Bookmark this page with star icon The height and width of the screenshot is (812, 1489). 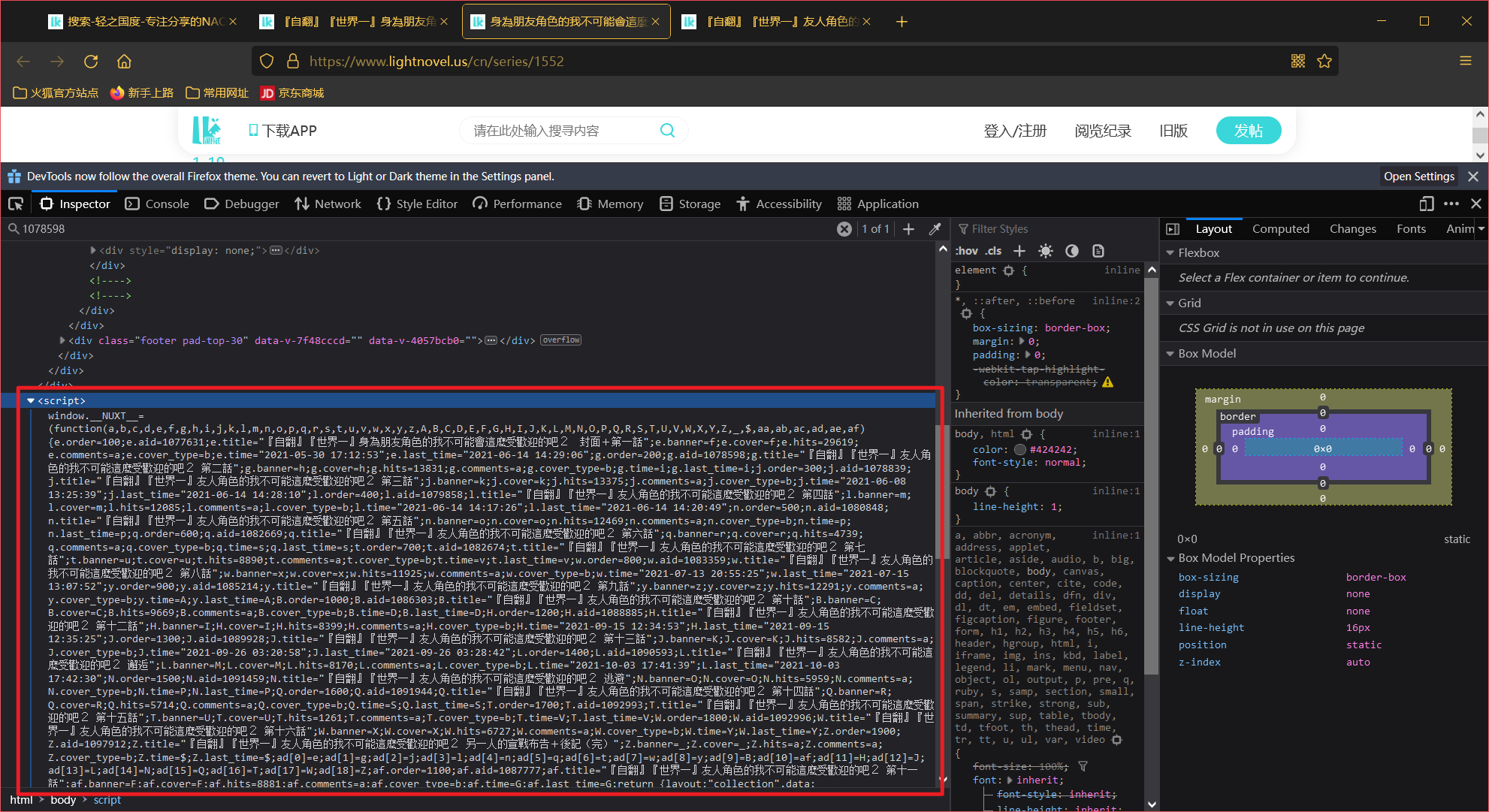pos(1324,61)
